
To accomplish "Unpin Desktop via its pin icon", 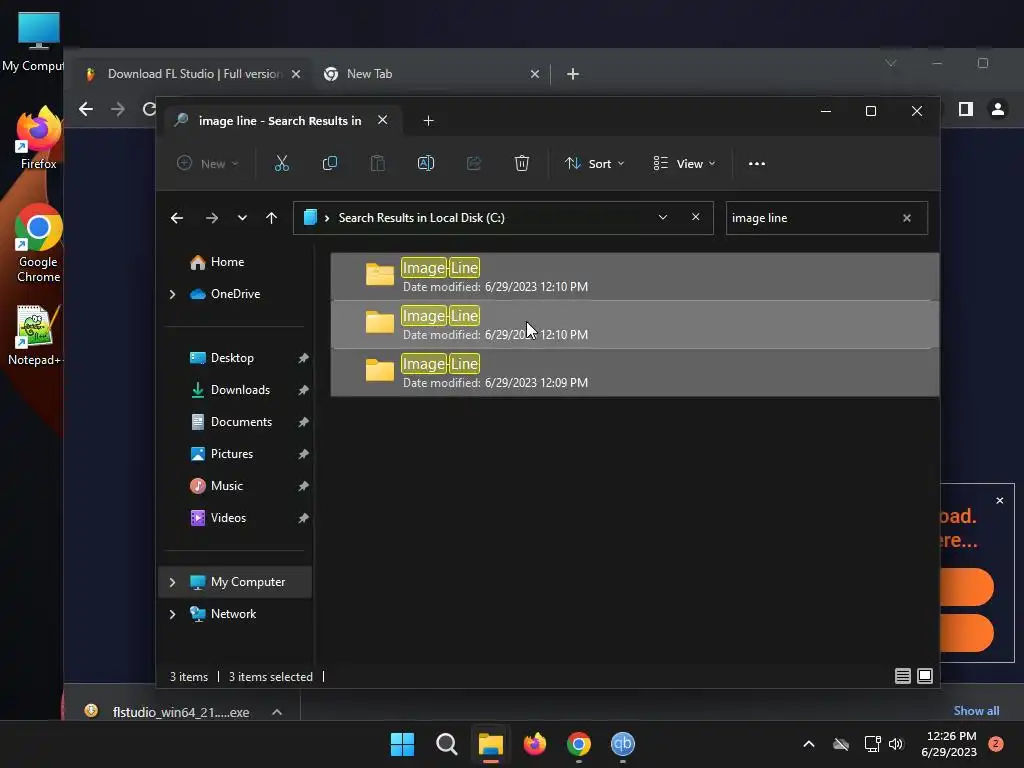I will (303, 358).
